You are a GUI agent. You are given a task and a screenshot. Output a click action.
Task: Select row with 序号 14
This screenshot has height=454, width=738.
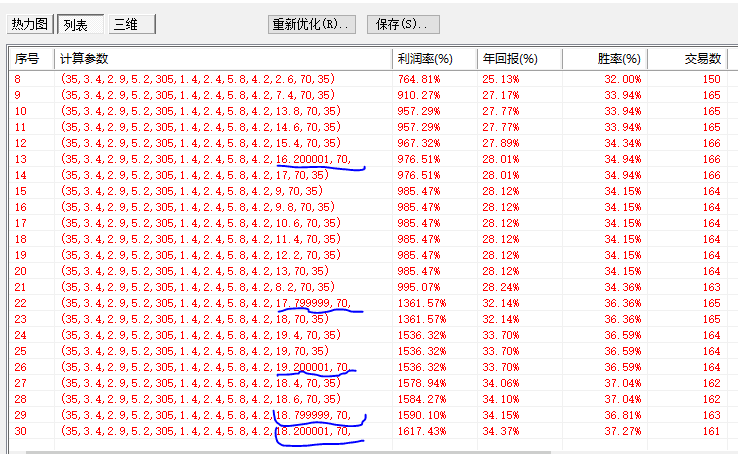point(373,175)
